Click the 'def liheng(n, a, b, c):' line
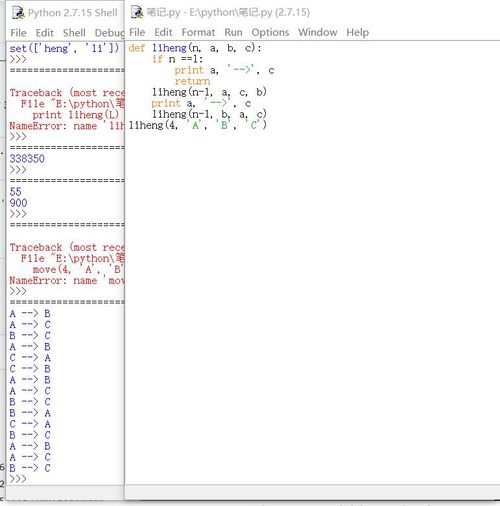The width and height of the screenshot is (500, 506). 195,48
